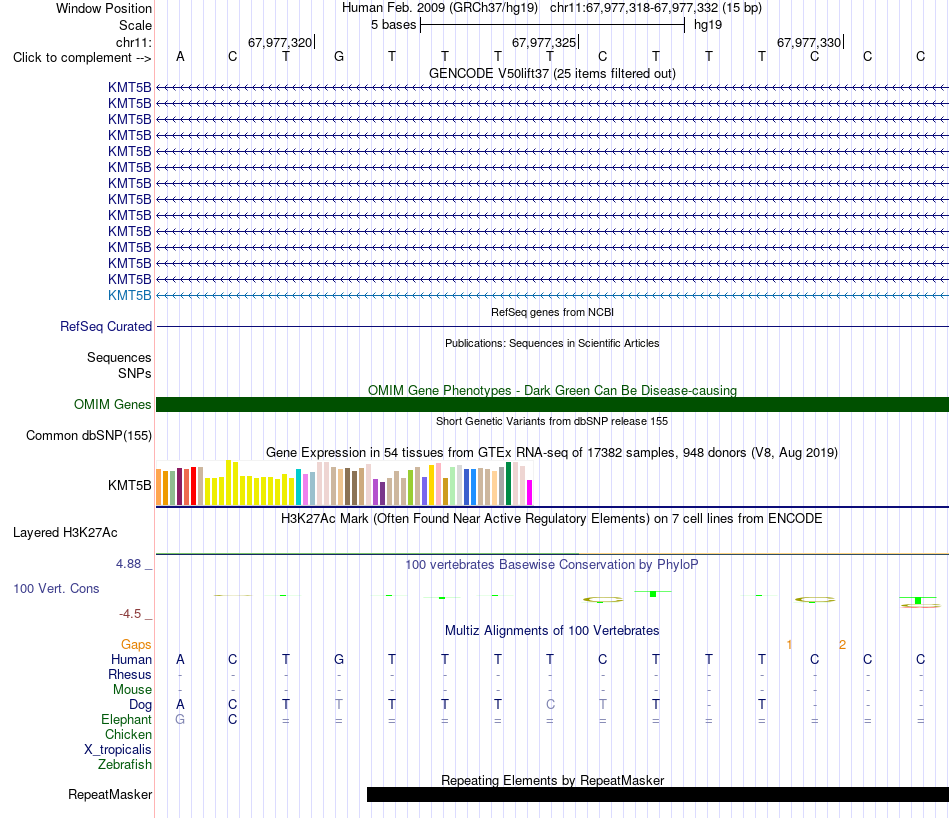Click the orange gap number 1

point(789,645)
